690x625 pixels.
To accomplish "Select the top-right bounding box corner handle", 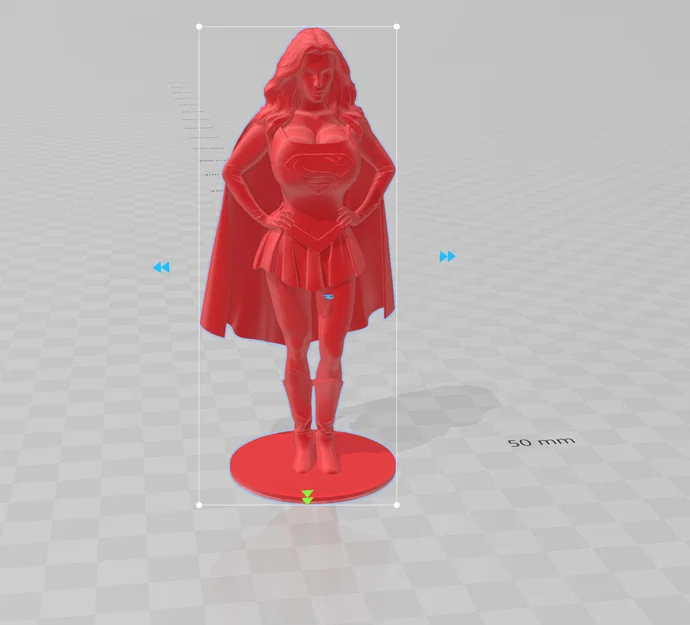I will point(396,27).
